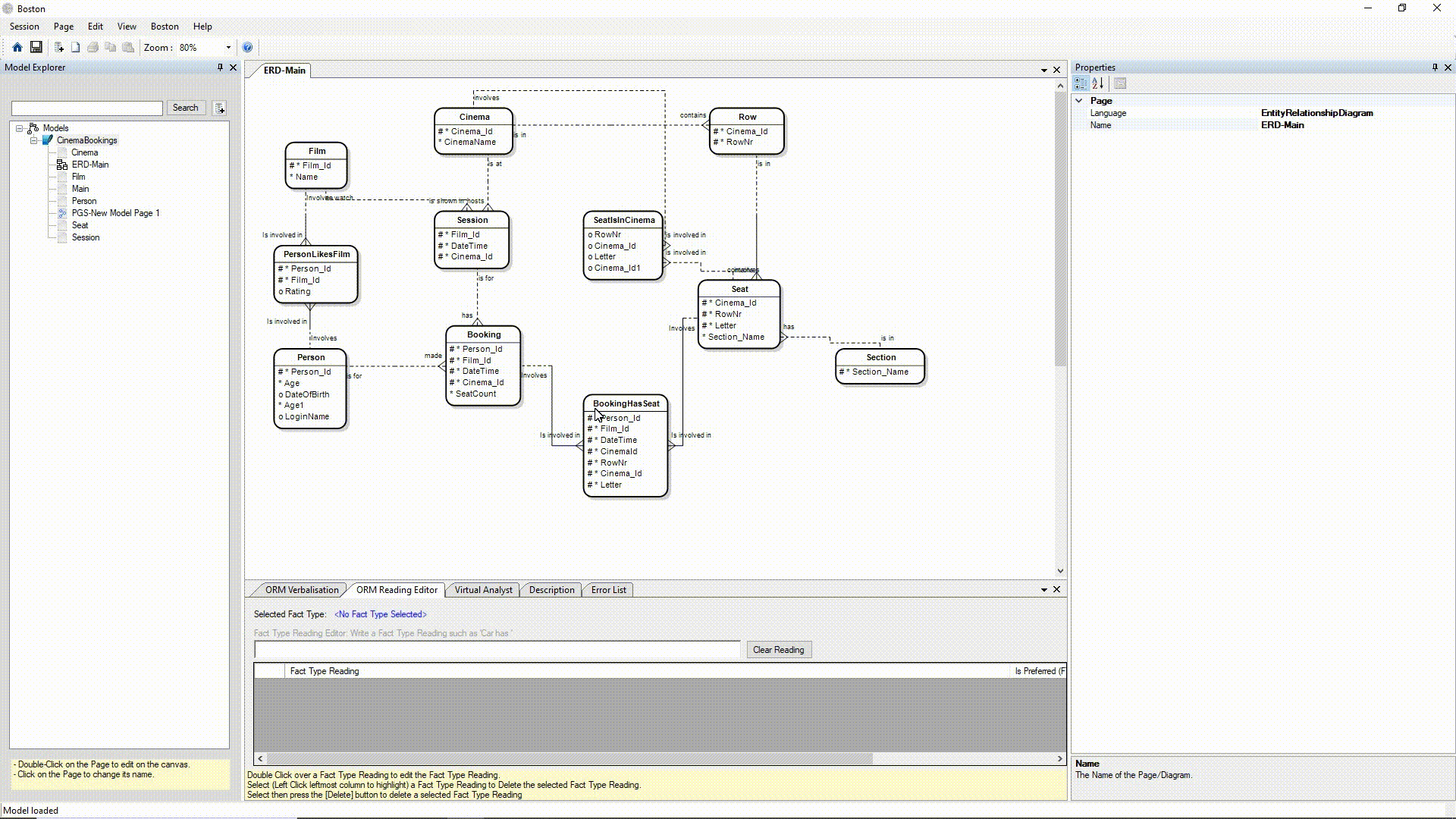Image resolution: width=1456 pixels, height=819 pixels.
Task: Switch to the ORM Reading Editor tab
Action: tap(396, 590)
